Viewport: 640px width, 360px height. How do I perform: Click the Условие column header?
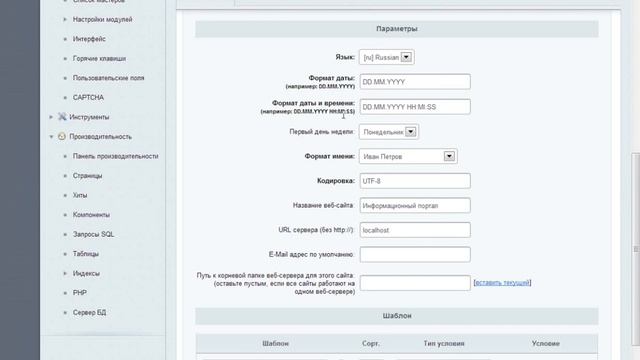(x=546, y=344)
